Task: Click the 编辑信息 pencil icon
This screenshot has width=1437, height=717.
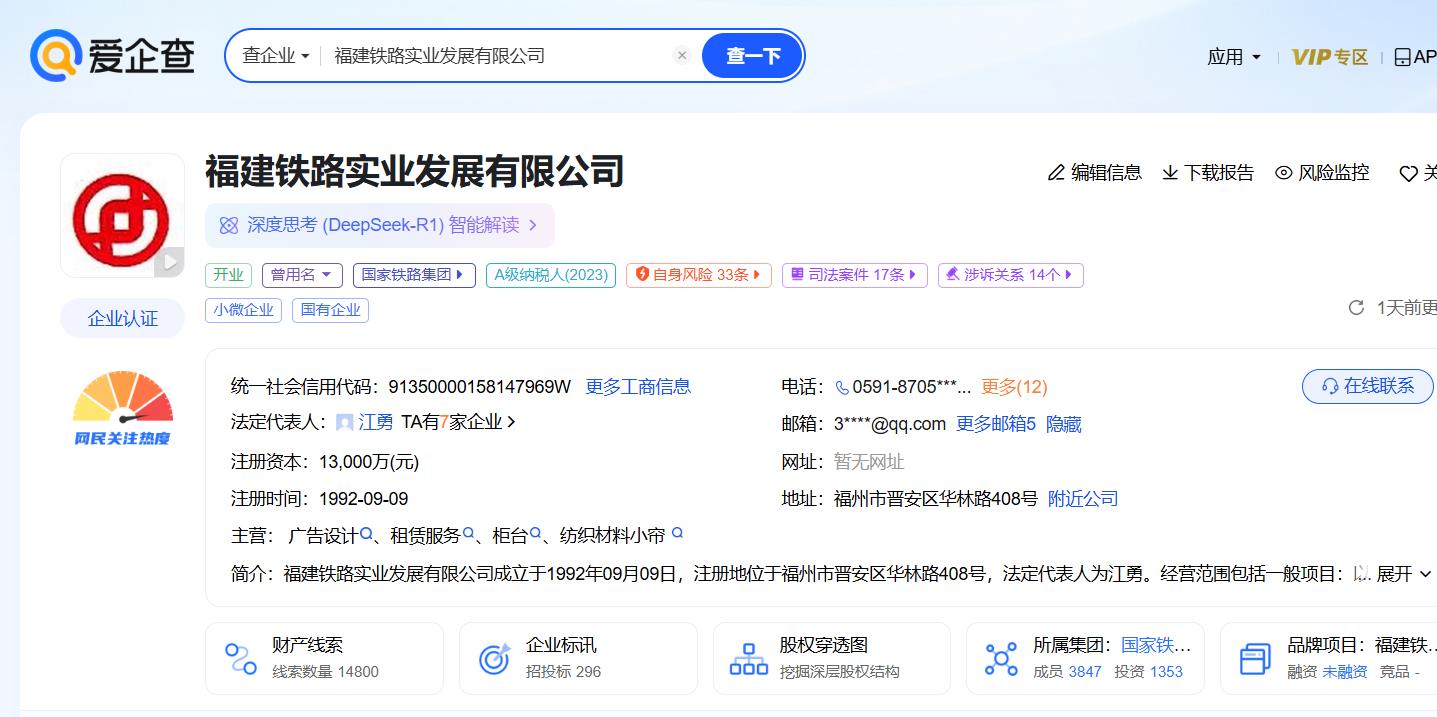Action: coord(1056,173)
